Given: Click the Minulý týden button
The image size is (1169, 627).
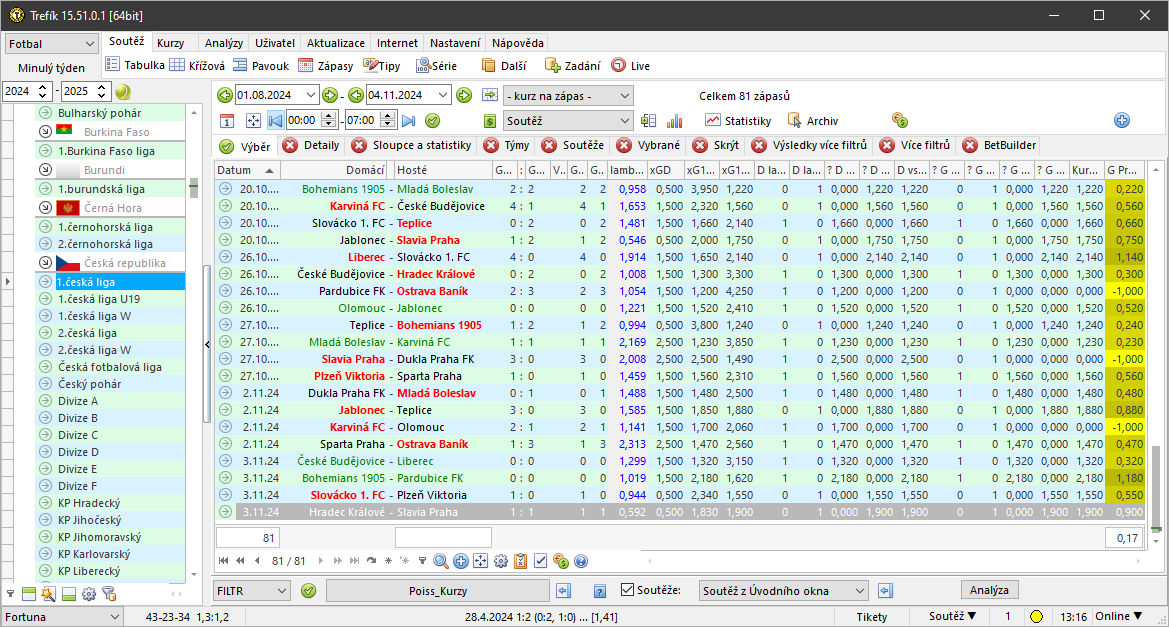Looking at the screenshot, I should pyautogui.click(x=51, y=68).
